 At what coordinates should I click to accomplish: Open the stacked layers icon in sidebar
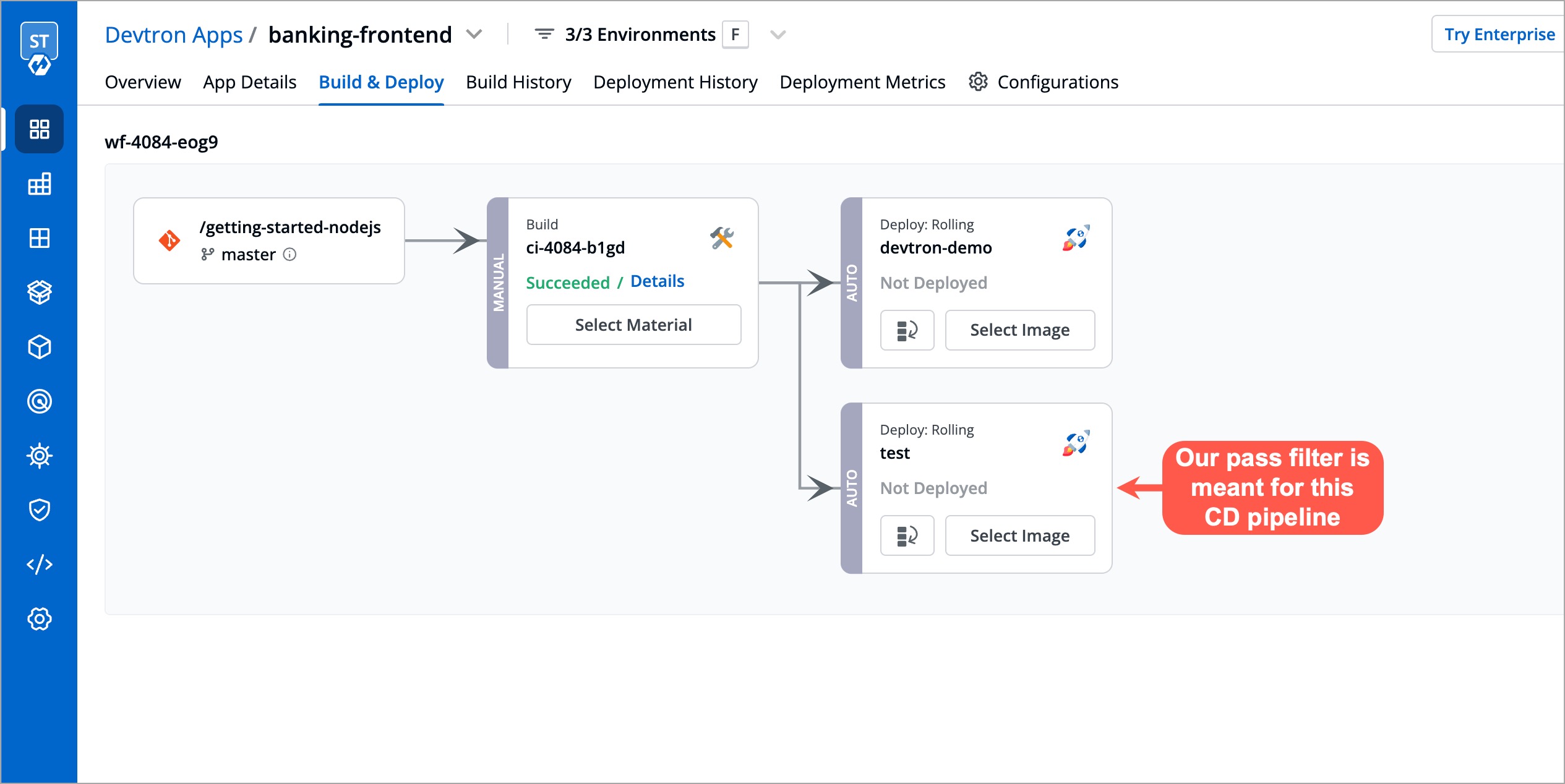click(x=40, y=292)
